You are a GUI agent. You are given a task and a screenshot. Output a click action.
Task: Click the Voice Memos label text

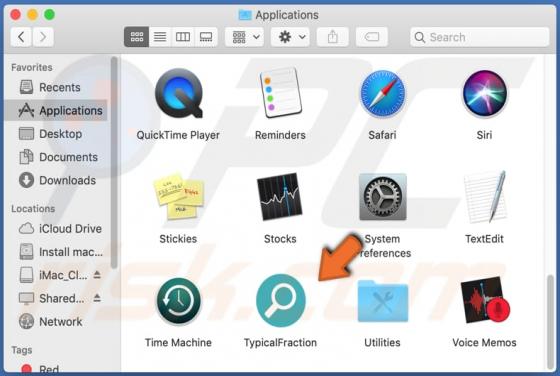pyautogui.click(x=484, y=343)
